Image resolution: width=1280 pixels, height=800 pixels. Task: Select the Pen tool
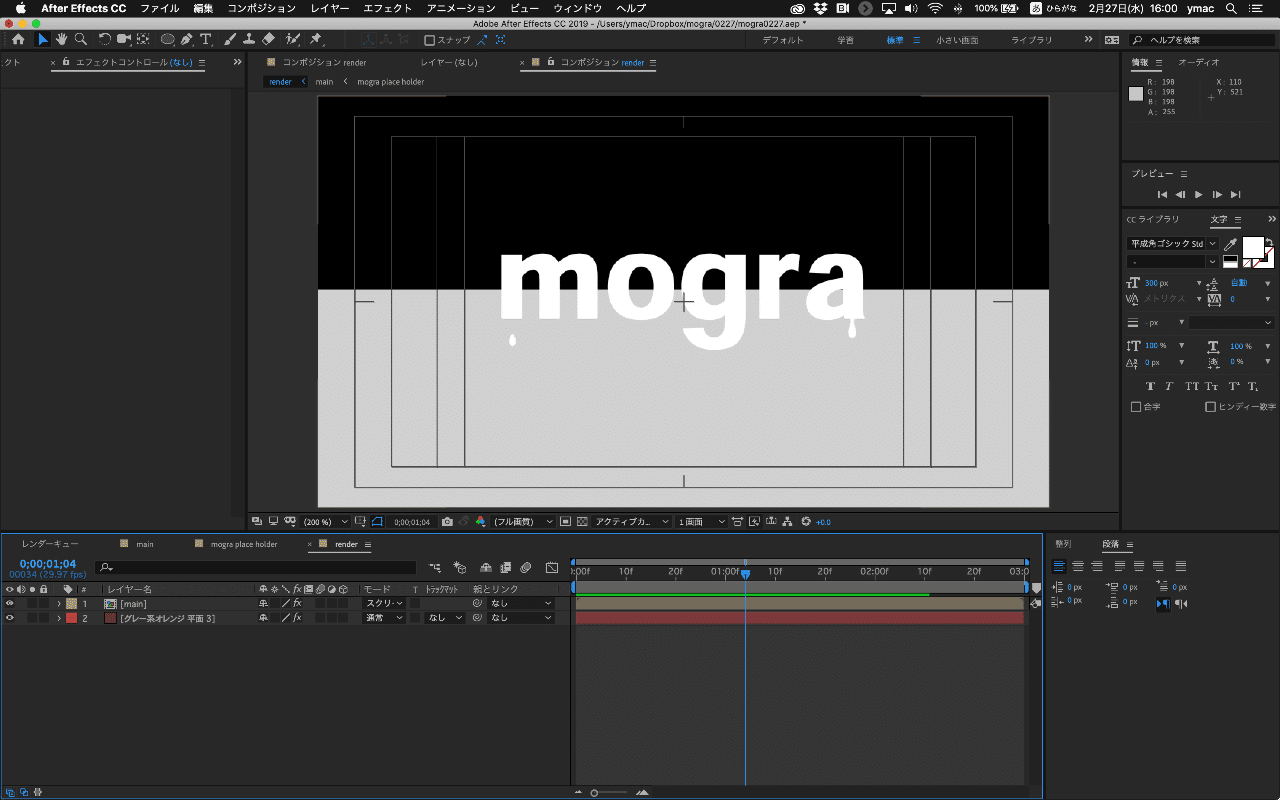click(187, 40)
